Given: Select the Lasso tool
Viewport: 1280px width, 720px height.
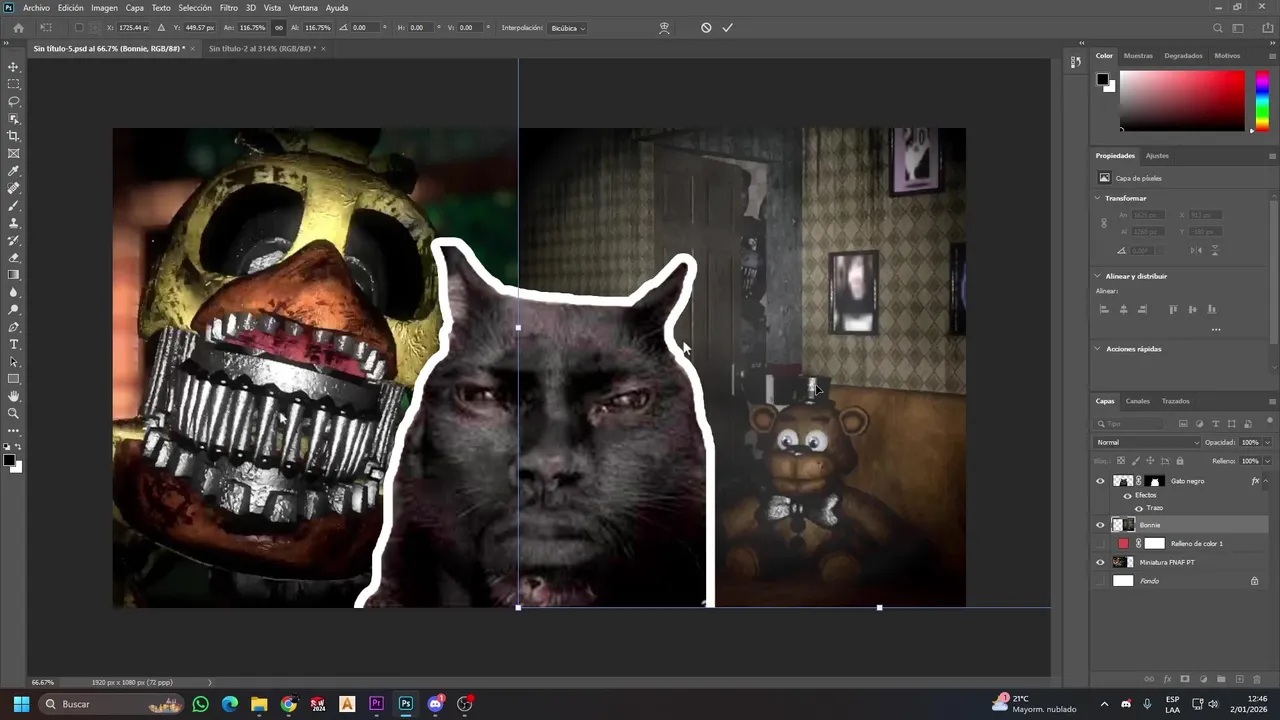Looking at the screenshot, I should pyautogui.click(x=14, y=101).
